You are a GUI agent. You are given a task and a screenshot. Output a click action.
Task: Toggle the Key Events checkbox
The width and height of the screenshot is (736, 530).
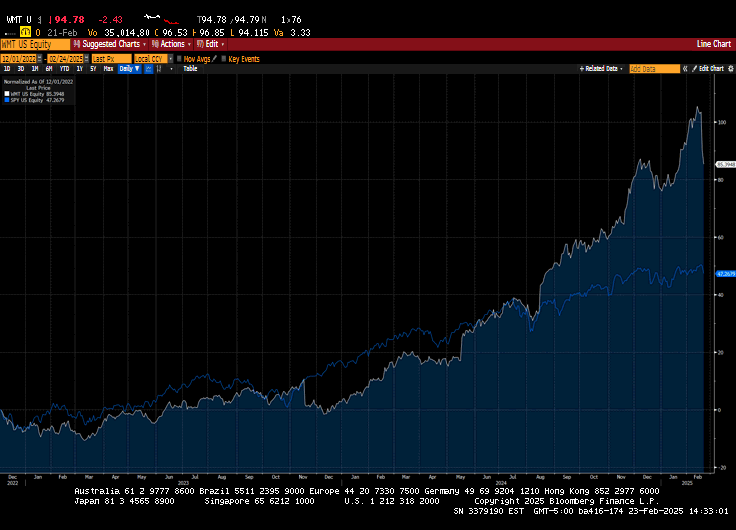(x=224, y=58)
